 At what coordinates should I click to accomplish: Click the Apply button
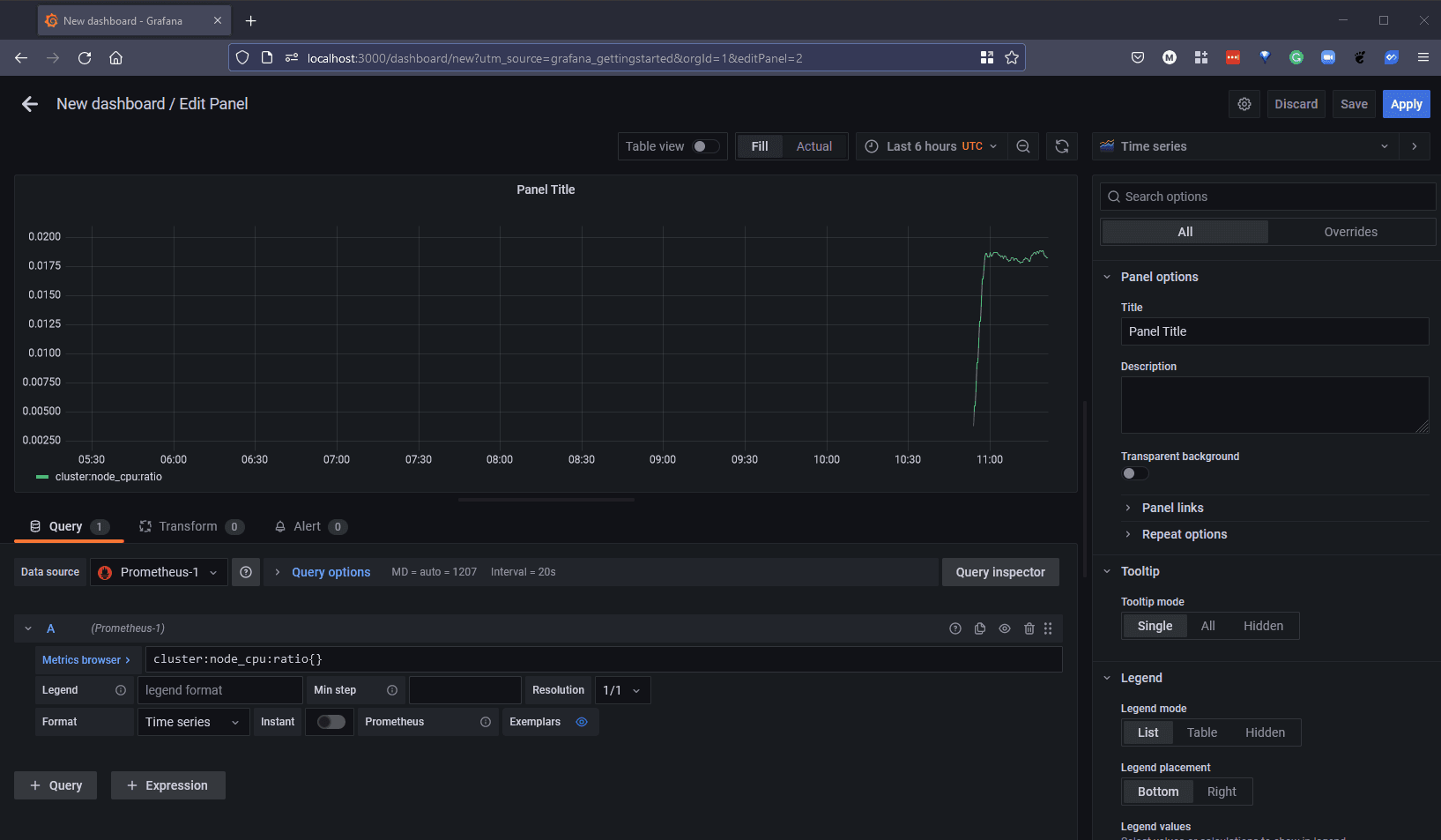[x=1406, y=104]
